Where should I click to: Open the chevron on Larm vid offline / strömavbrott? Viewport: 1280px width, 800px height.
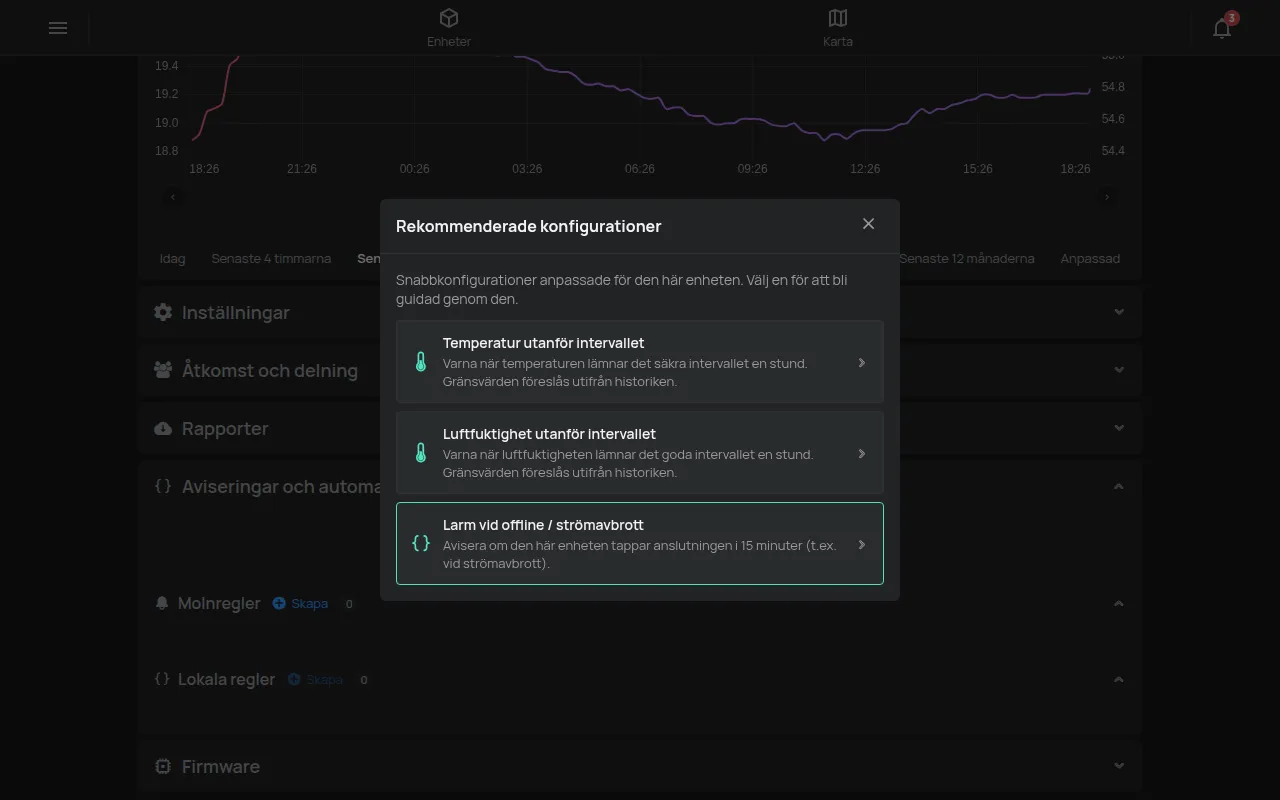tap(862, 544)
